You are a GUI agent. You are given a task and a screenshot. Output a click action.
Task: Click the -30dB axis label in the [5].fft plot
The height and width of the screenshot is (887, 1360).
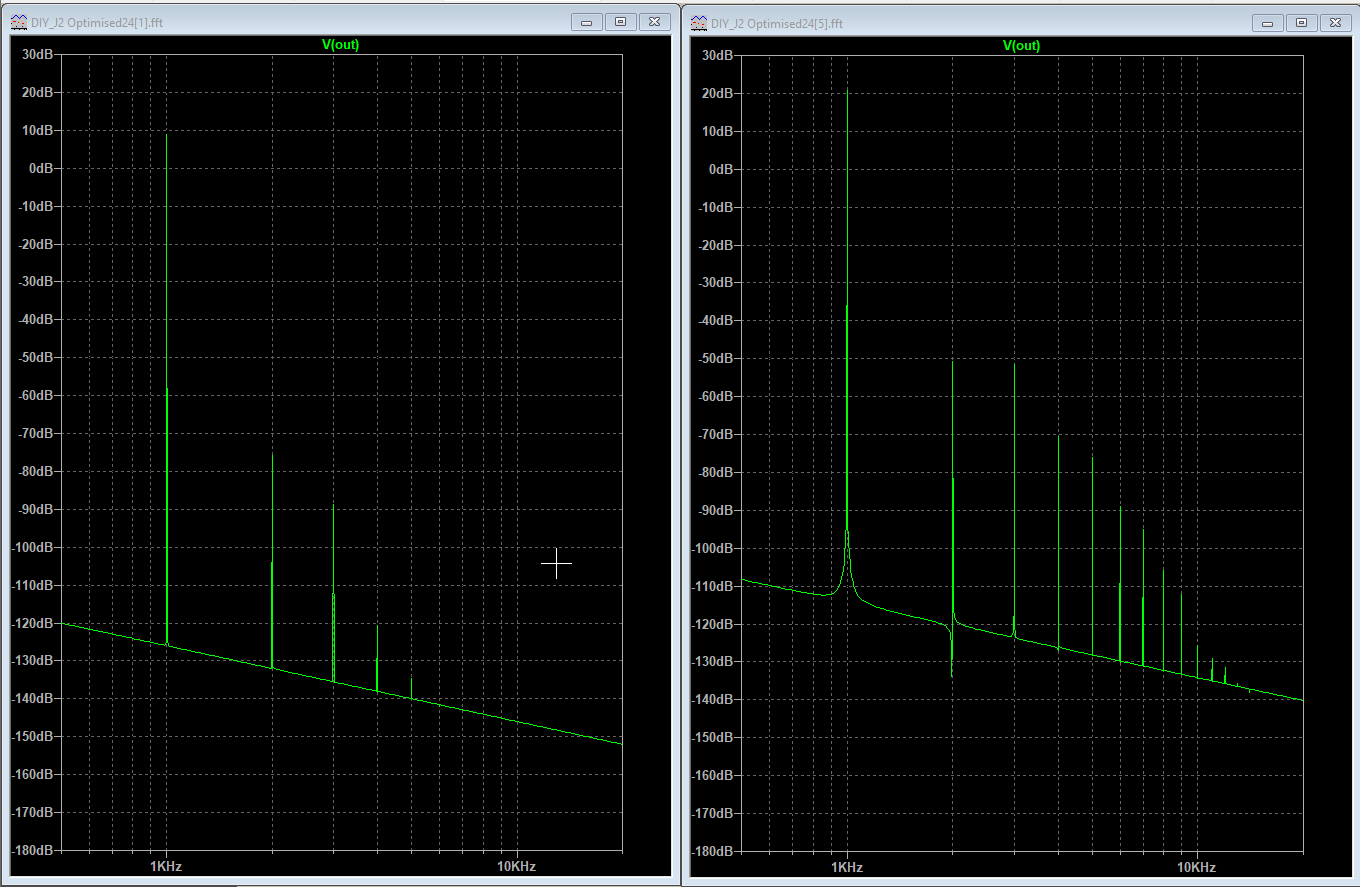tap(717, 282)
